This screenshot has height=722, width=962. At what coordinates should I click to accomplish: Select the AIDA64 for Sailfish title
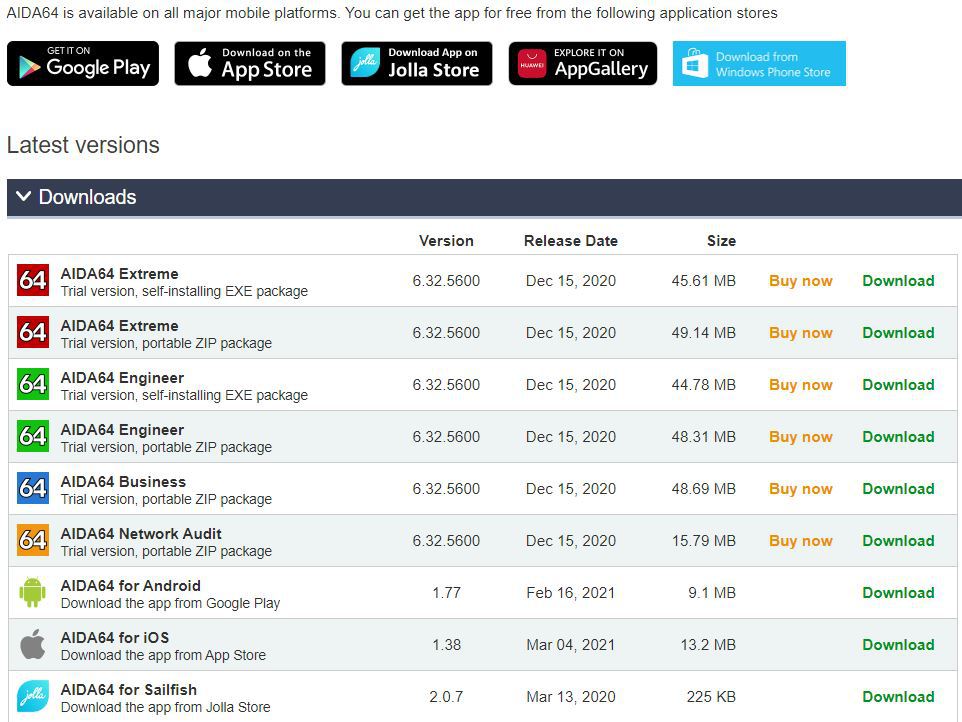coord(129,689)
